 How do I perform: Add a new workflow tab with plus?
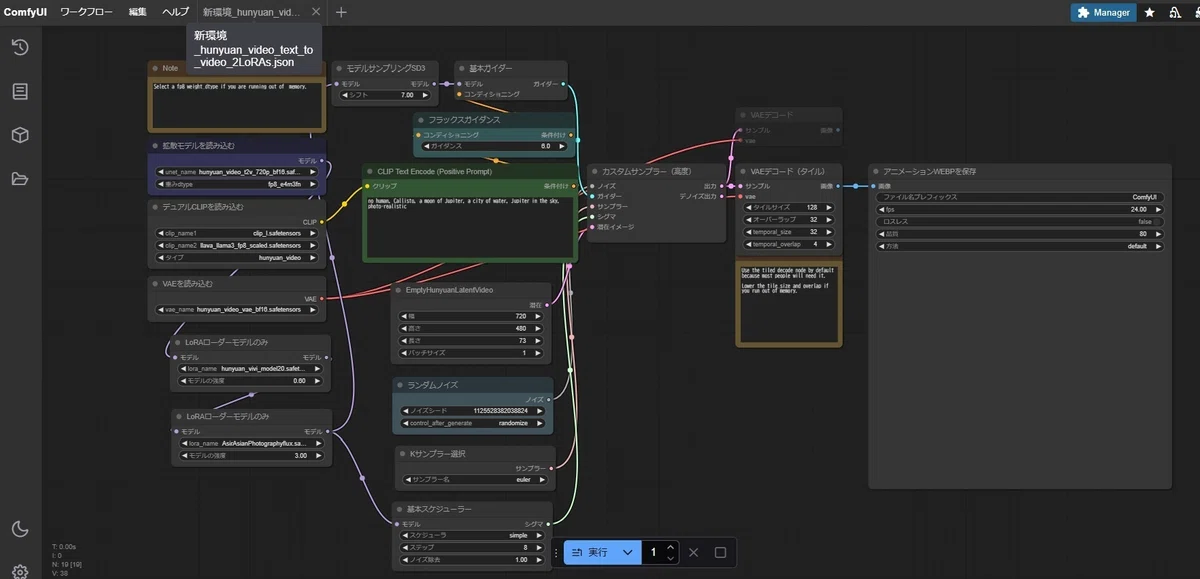coord(341,12)
